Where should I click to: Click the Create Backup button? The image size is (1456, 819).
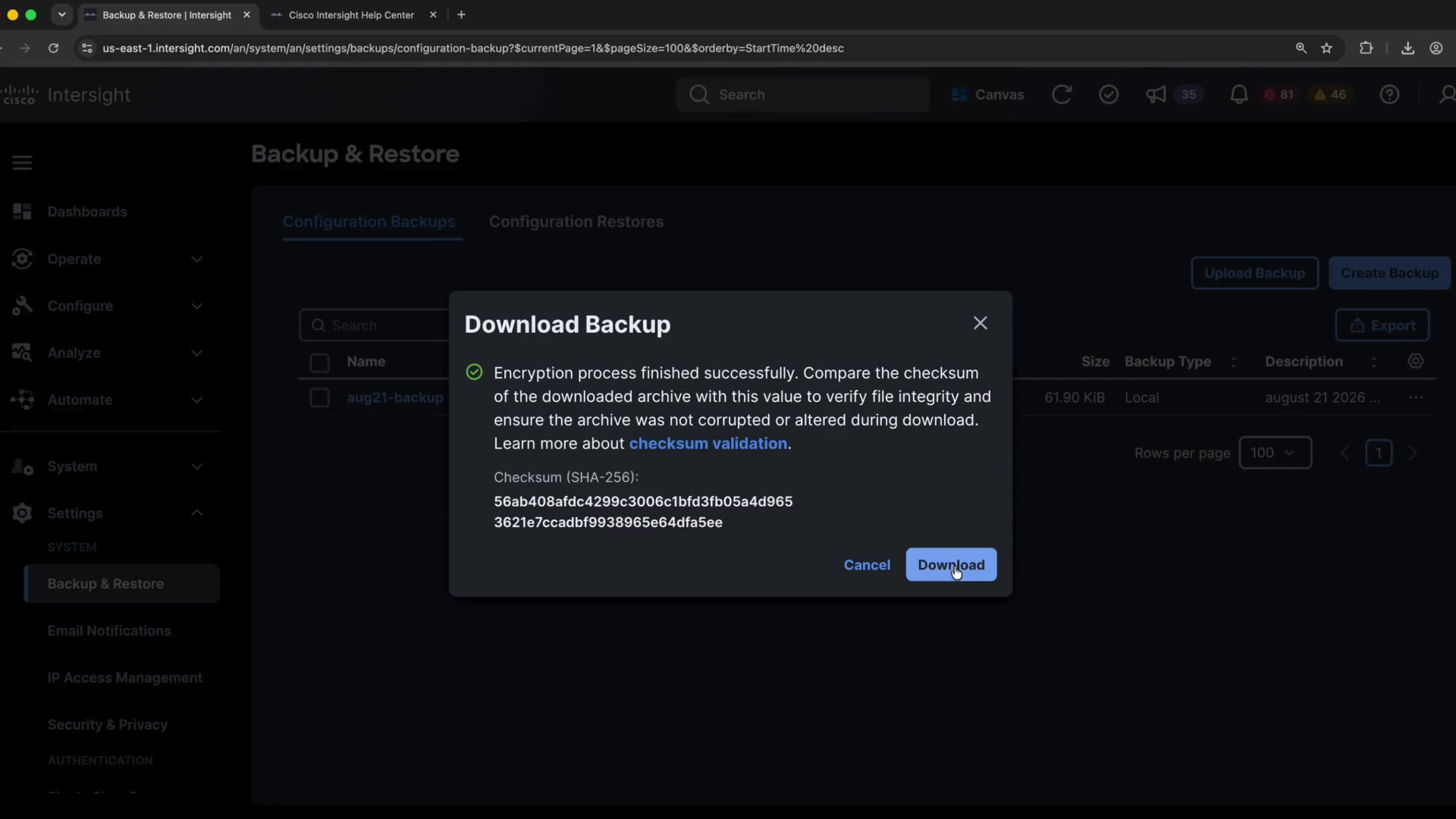click(x=1389, y=273)
